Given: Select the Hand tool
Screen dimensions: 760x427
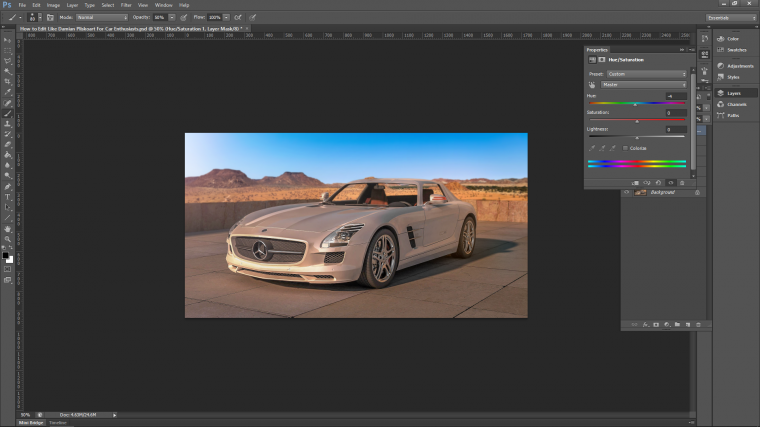Looking at the screenshot, I should (7, 229).
